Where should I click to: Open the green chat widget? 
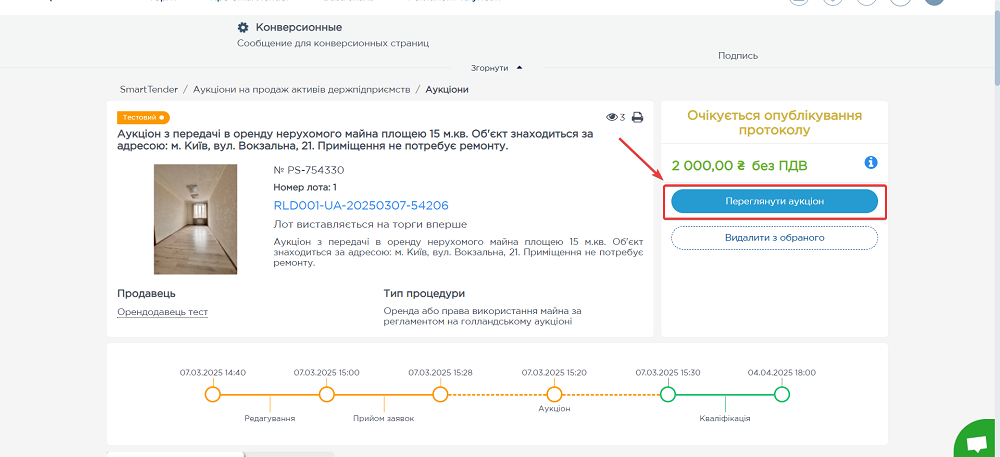click(x=975, y=440)
